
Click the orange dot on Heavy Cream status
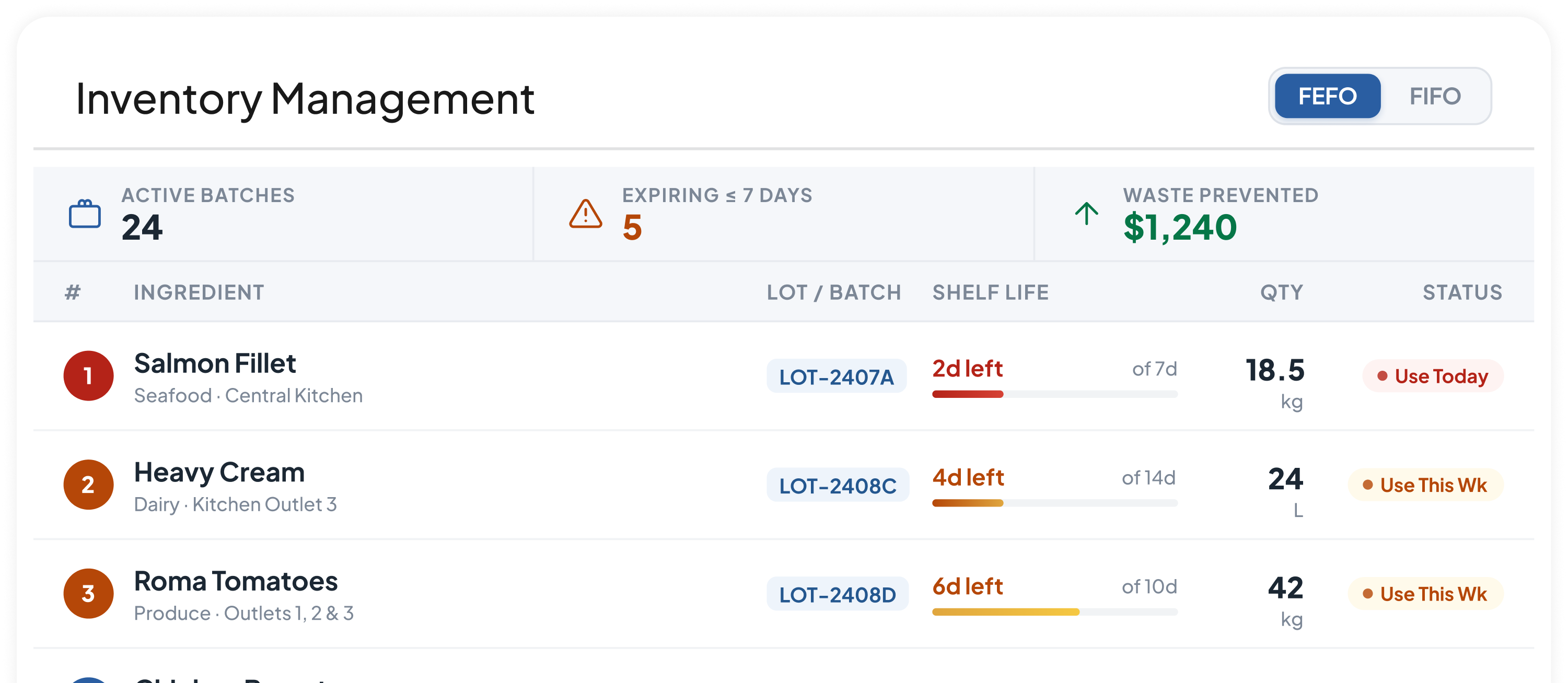(1368, 485)
